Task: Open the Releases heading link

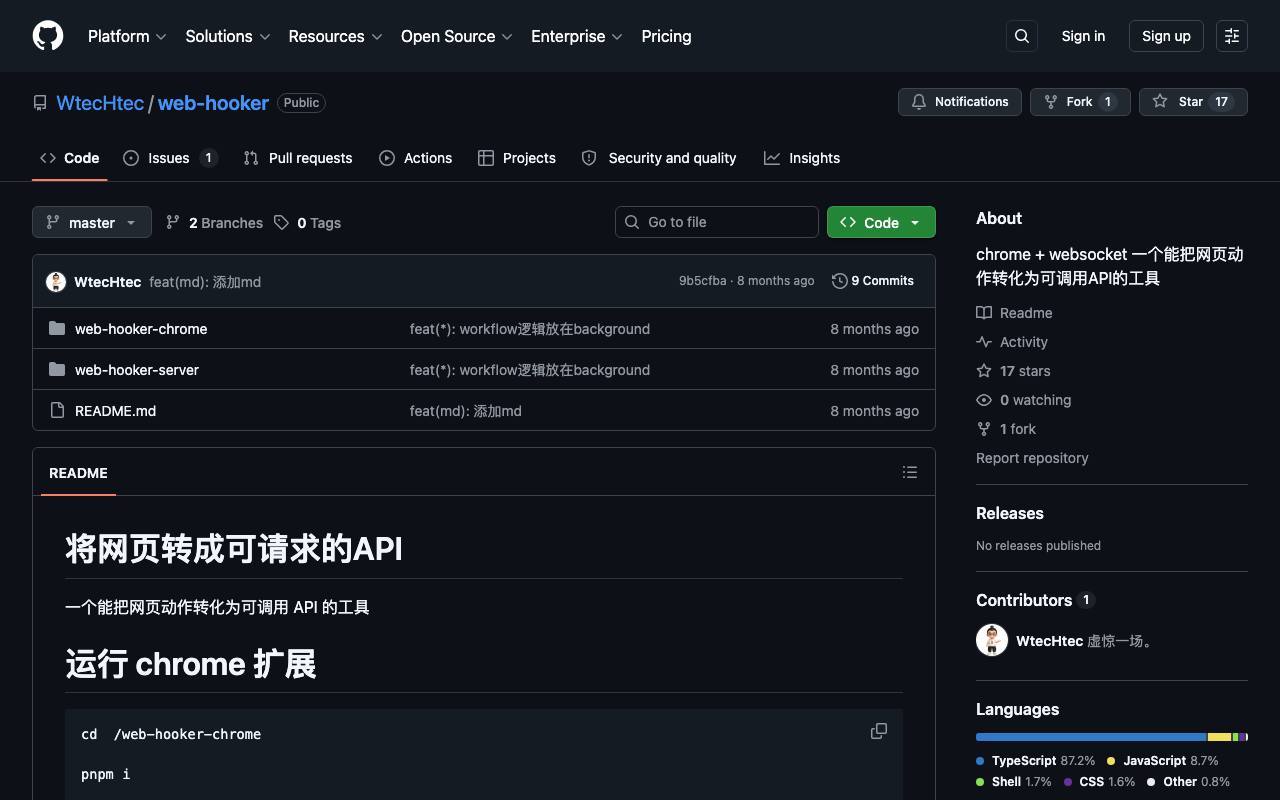Action: (x=1010, y=513)
